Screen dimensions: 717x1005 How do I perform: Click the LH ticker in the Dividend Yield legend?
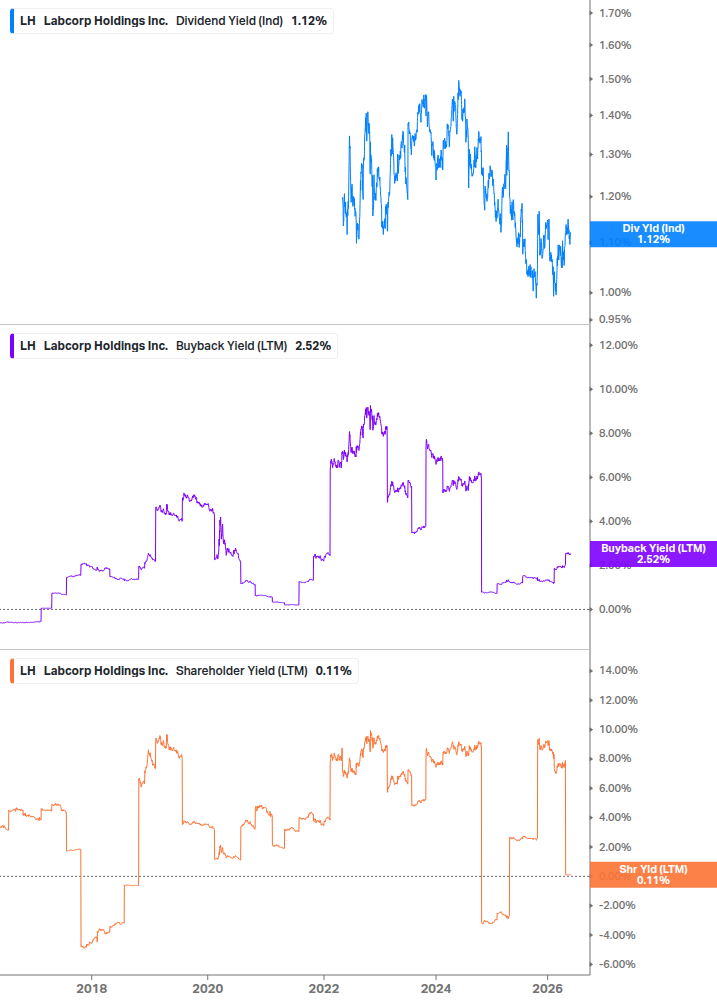tap(28, 21)
